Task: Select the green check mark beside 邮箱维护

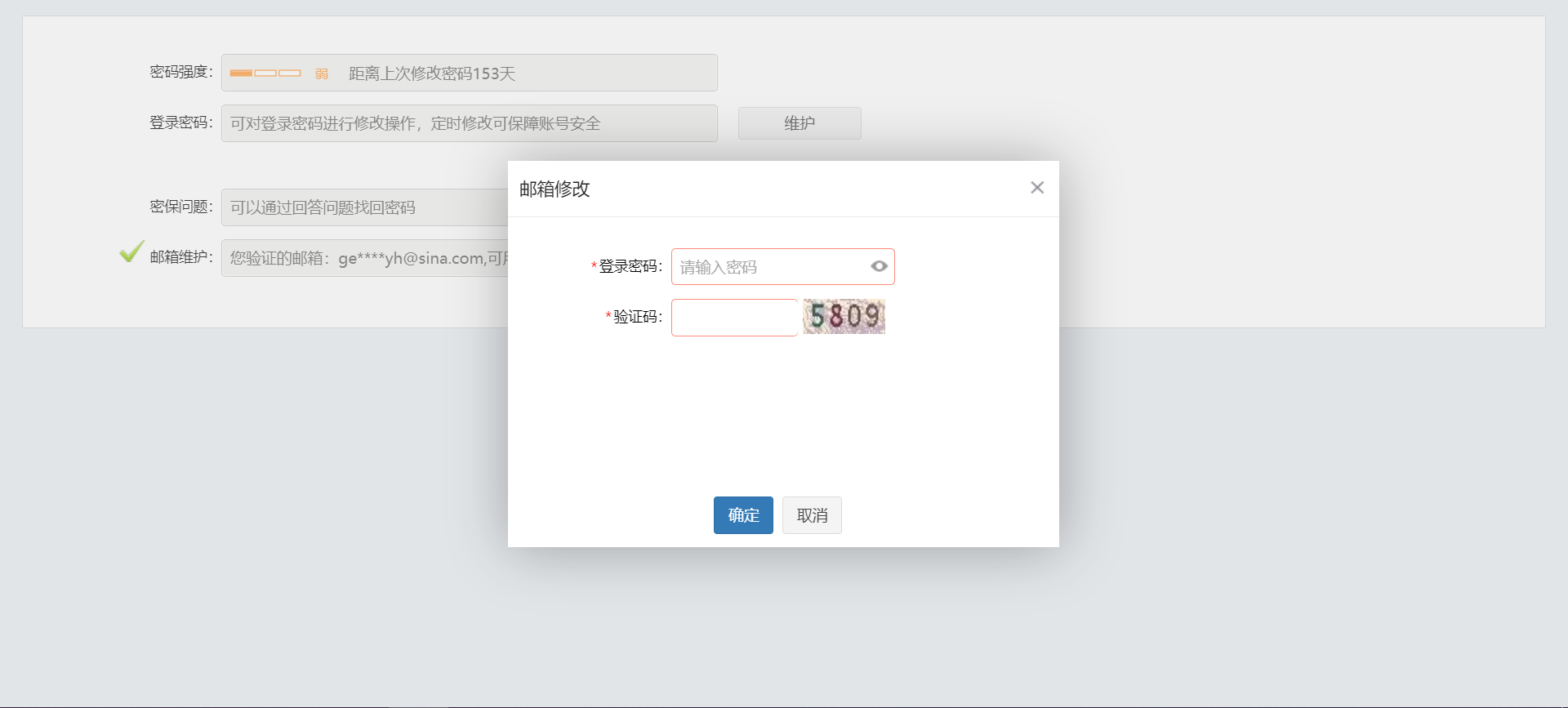Action: [131, 252]
